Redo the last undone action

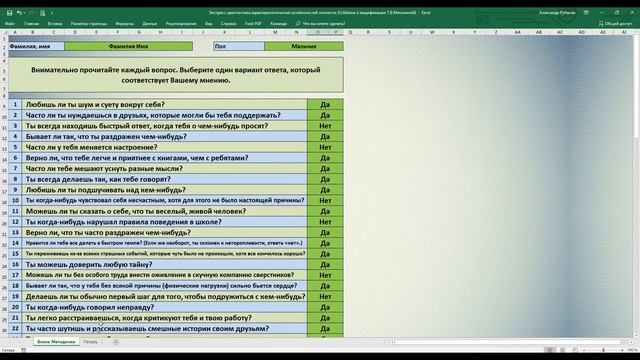coord(31,13)
